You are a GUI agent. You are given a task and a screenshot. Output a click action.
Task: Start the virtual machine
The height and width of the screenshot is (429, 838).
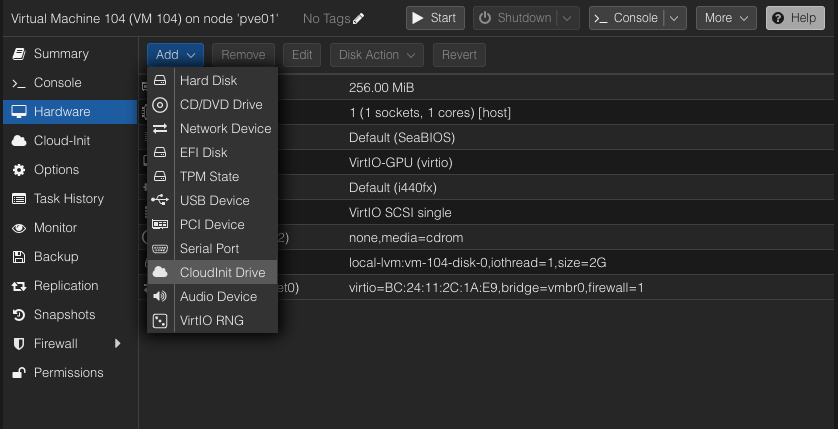[433, 18]
